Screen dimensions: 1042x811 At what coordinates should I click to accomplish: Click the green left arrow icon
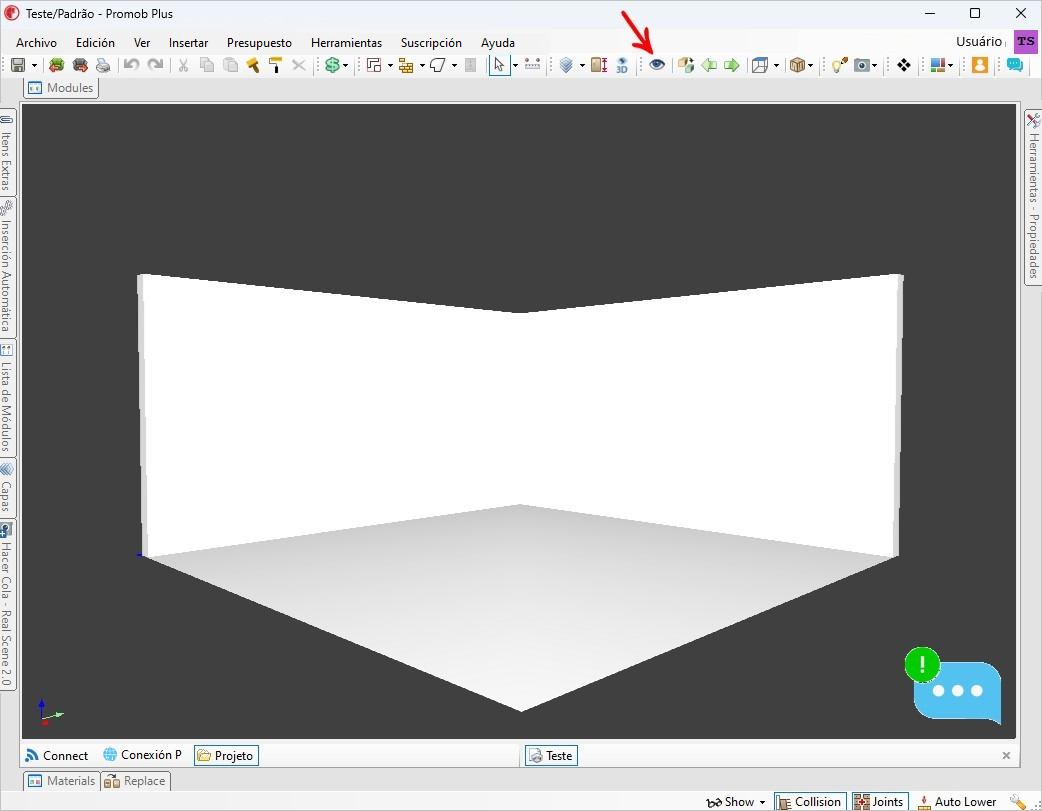click(709, 65)
